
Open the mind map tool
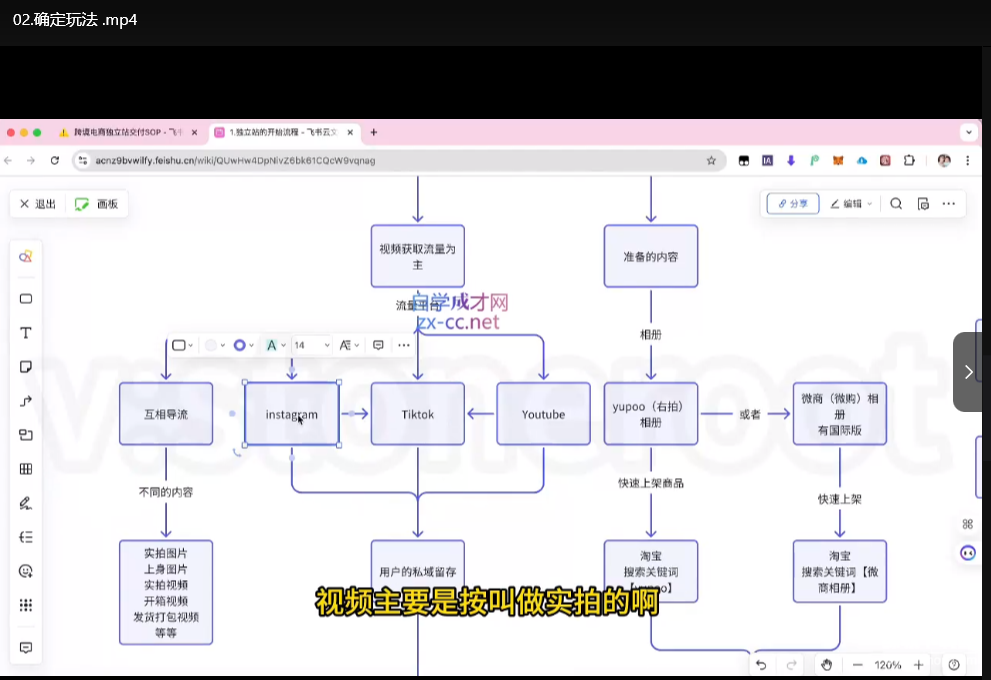tap(26, 537)
